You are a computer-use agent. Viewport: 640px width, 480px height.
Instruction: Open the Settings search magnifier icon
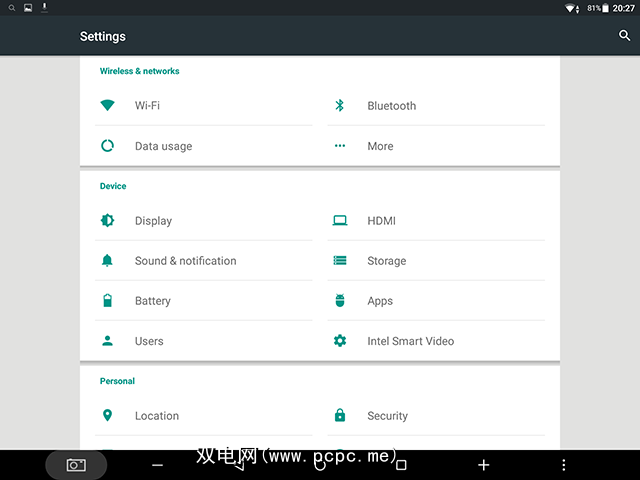point(624,36)
